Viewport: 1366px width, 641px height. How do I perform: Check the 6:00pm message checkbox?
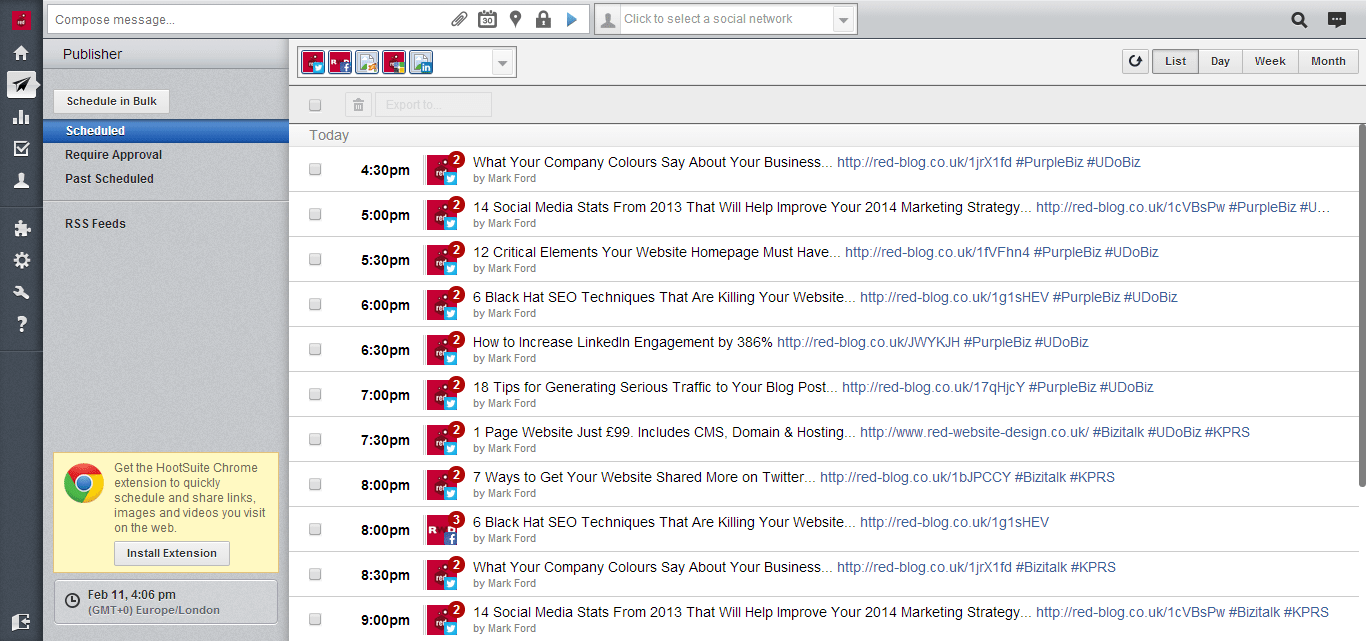[x=315, y=305]
